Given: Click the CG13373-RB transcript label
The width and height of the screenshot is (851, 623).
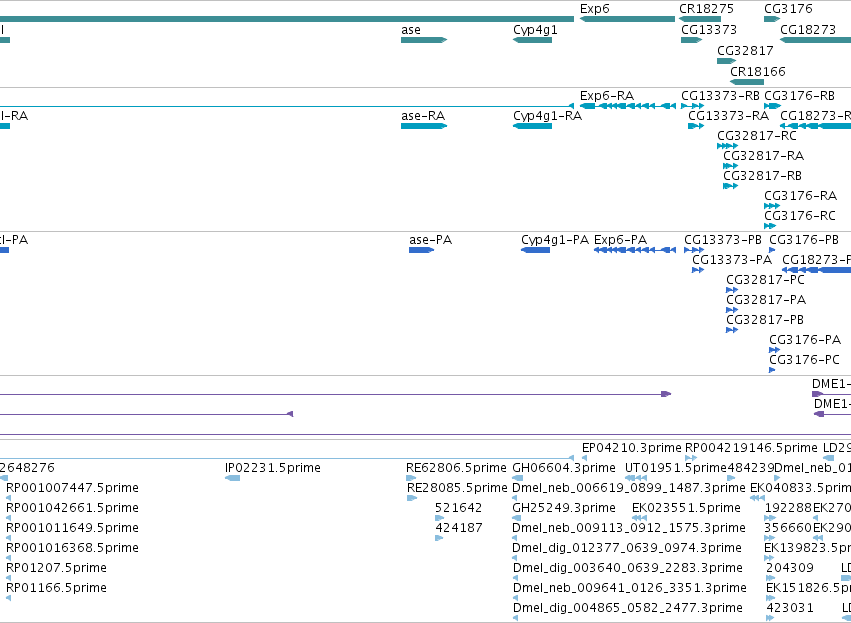Looking at the screenshot, I should [720, 96].
